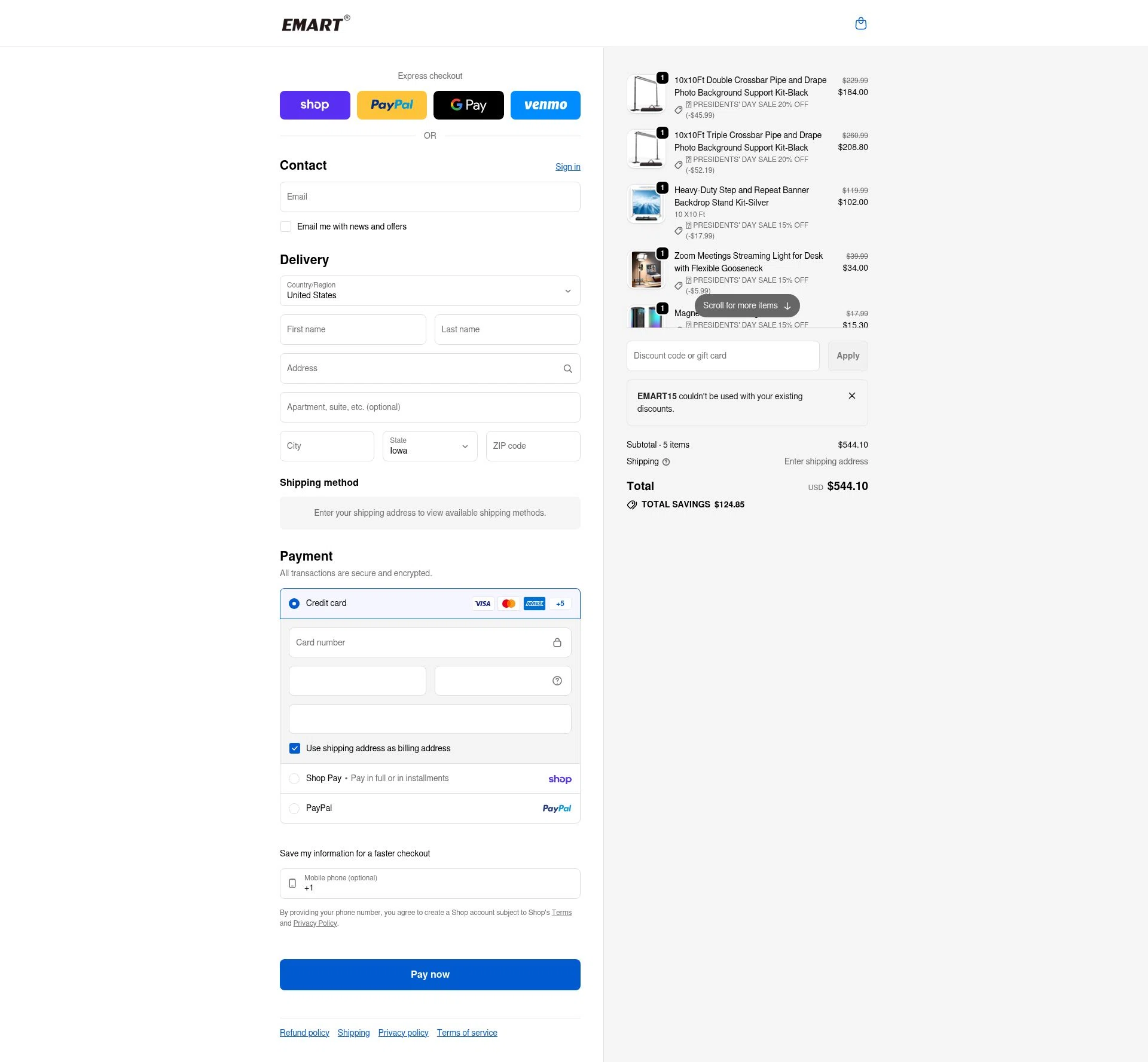Apply the entered discount code
The width and height of the screenshot is (1148, 1062).
click(x=847, y=356)
